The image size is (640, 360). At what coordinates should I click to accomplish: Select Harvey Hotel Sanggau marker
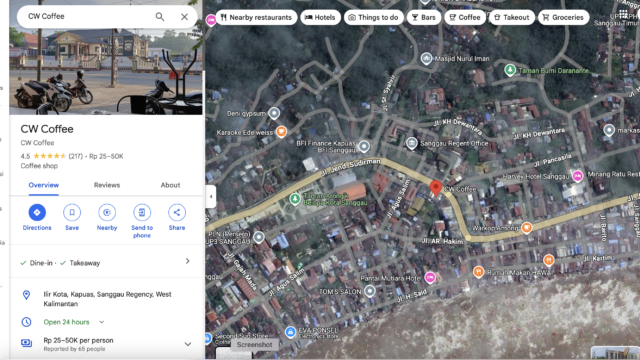coord(577,176)
